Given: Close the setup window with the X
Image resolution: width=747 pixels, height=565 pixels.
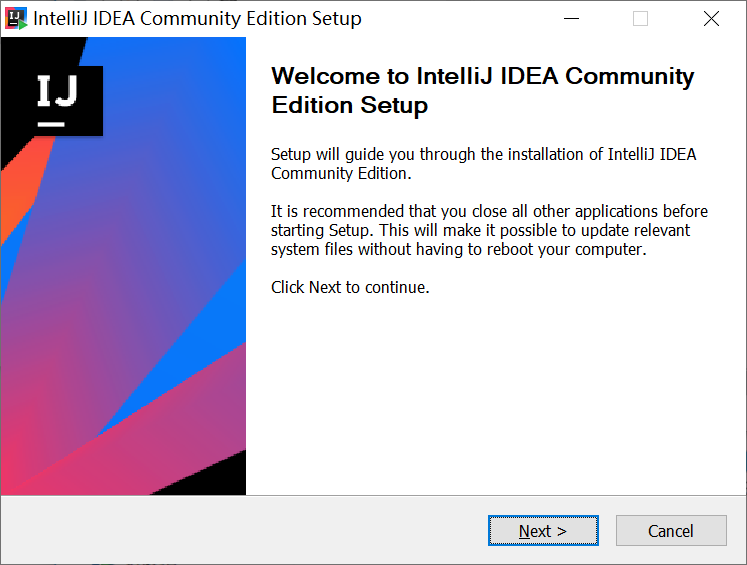Looking at the screenshot, I should coord(711,19).
